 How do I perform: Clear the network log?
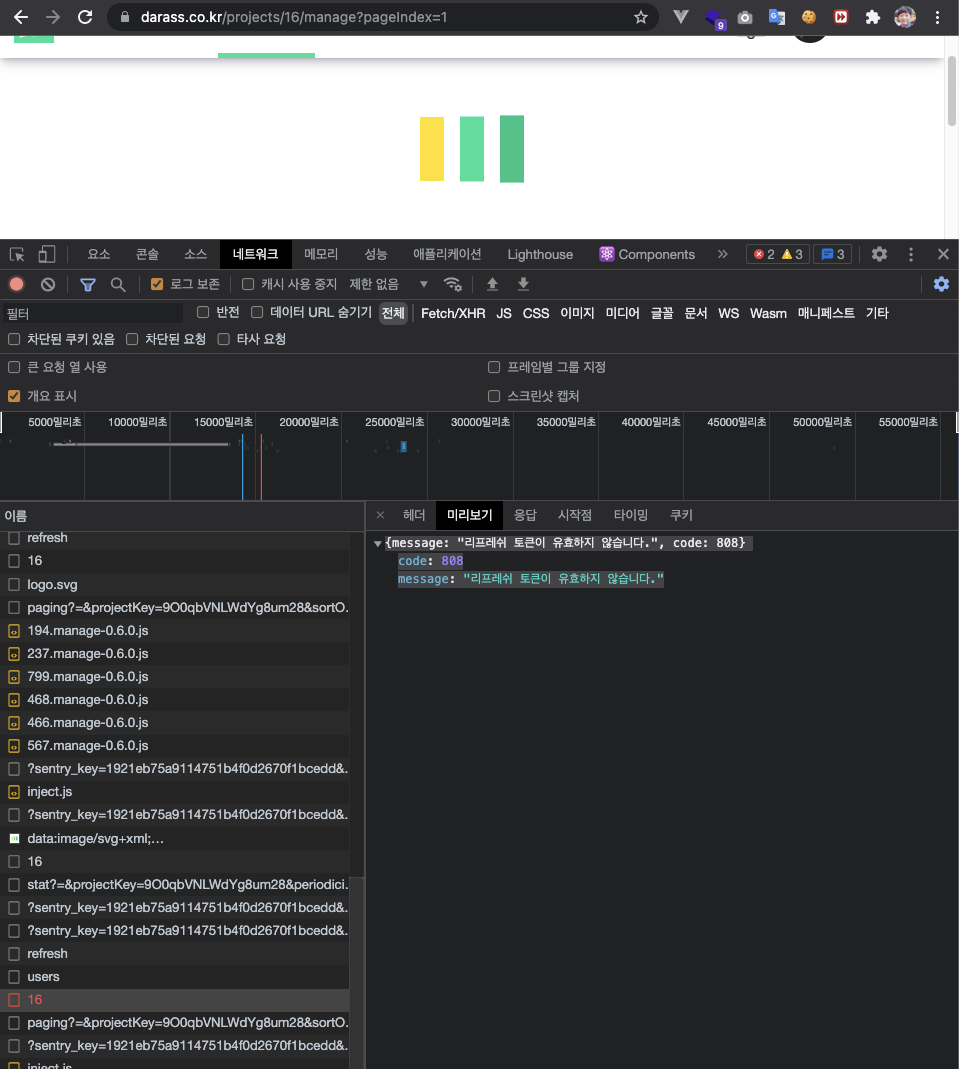tap(48, 284)
